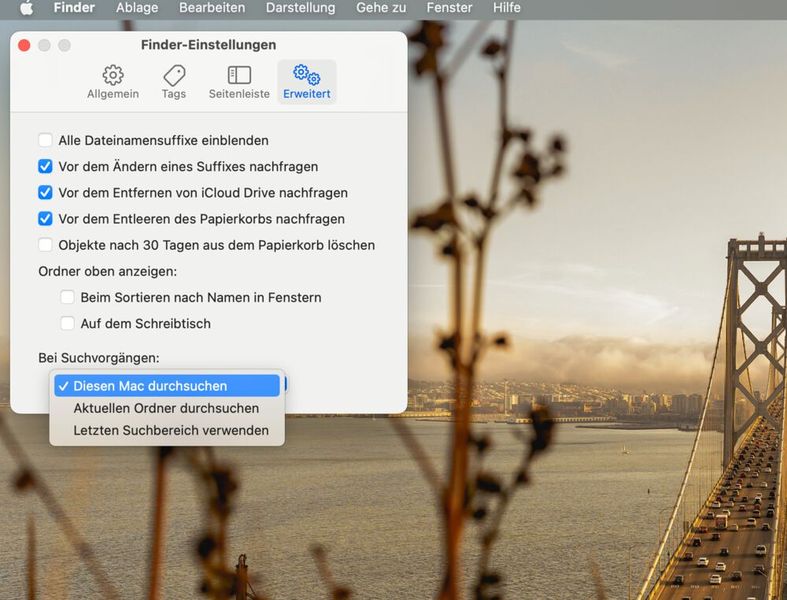Select the Erweitert settings tab
This screenshot has width=787, height=600.
(307, 82)
